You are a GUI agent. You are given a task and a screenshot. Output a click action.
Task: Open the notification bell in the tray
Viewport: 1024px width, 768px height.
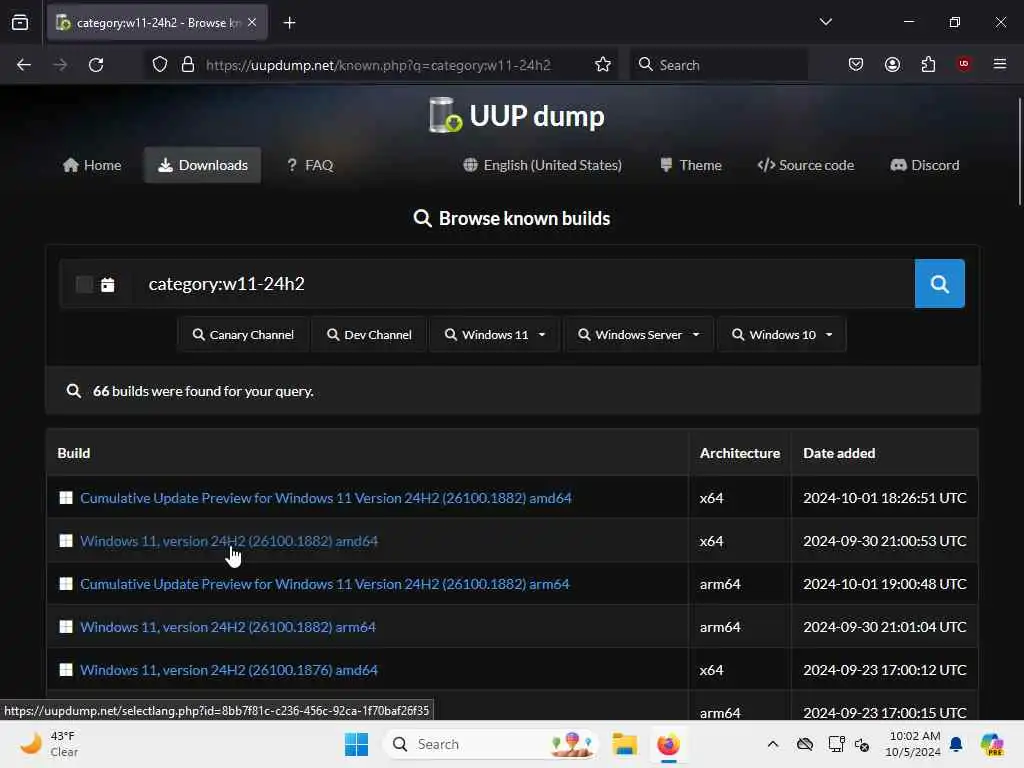pos(956,744)
